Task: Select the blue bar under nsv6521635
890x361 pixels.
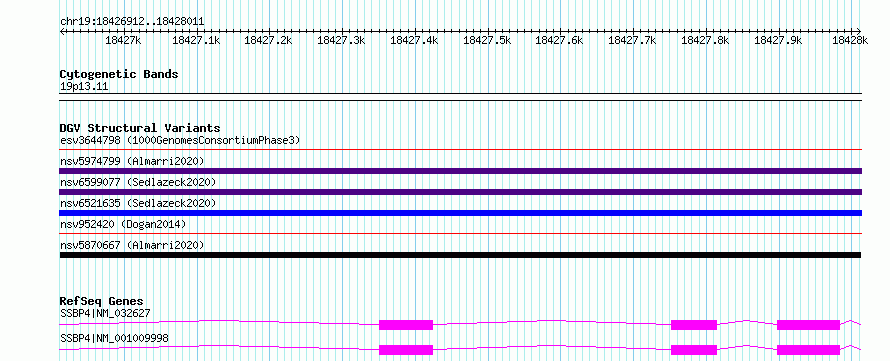Action: pos(460,213)
